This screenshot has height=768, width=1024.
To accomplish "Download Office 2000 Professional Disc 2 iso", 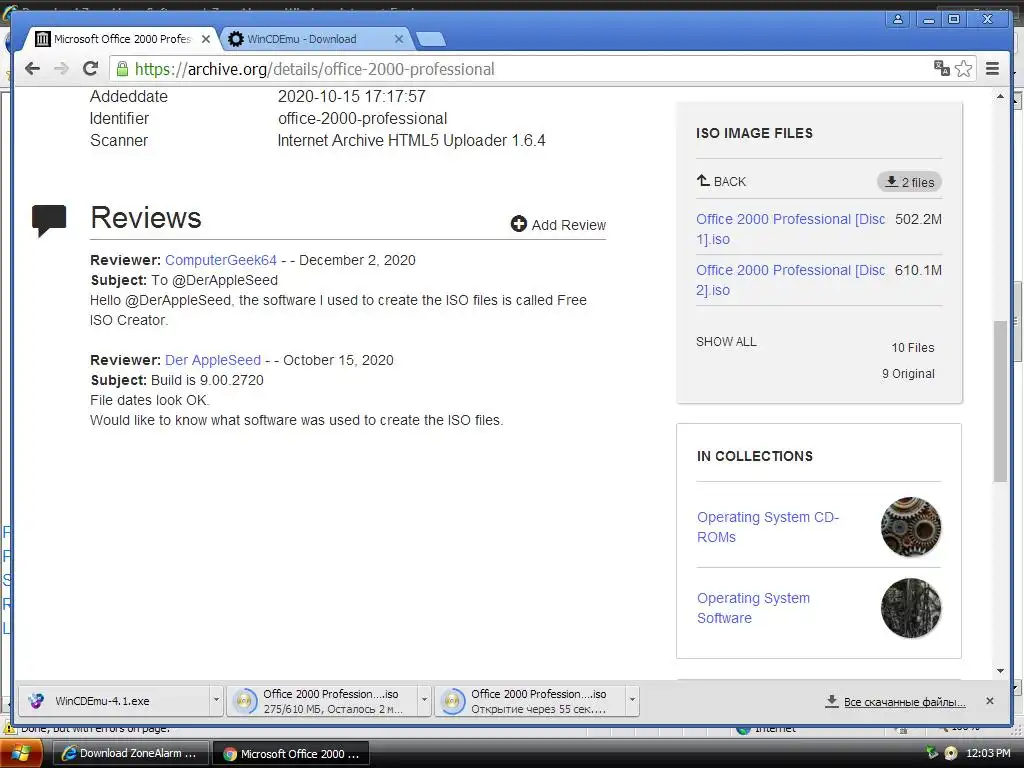I will pos(790,280).
